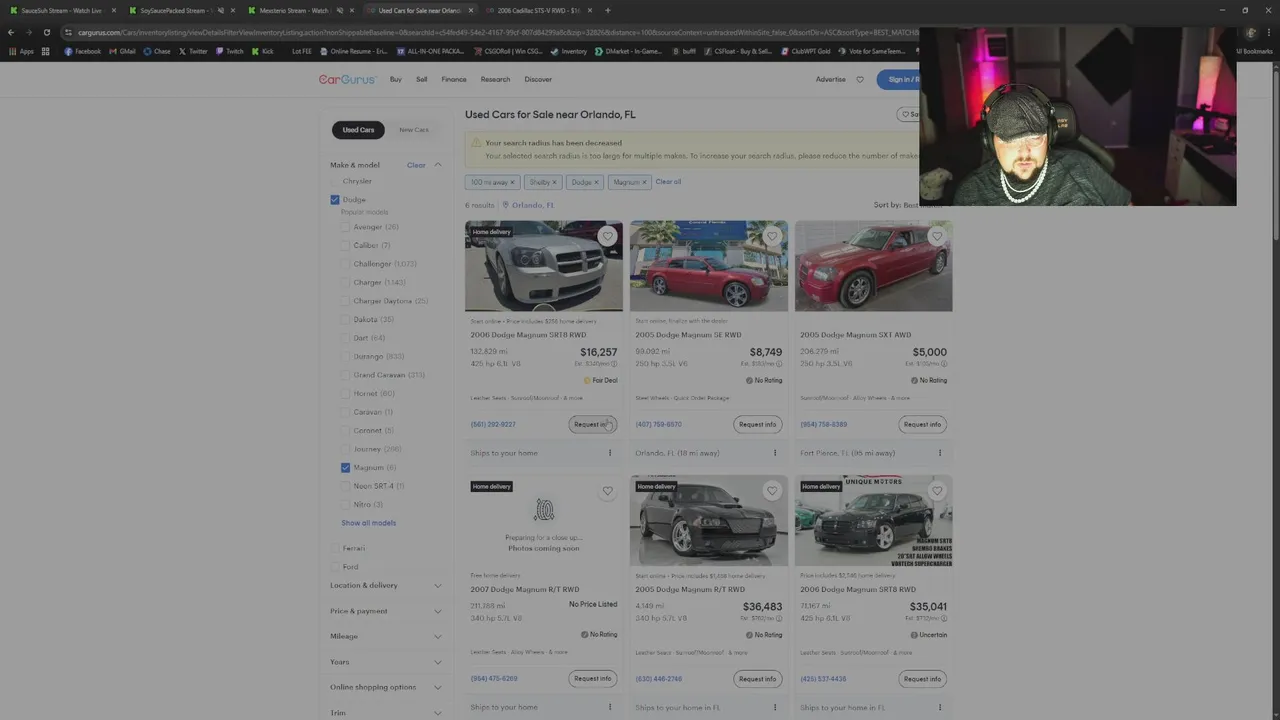Open the Advertise link in header

tap(831, 79)
